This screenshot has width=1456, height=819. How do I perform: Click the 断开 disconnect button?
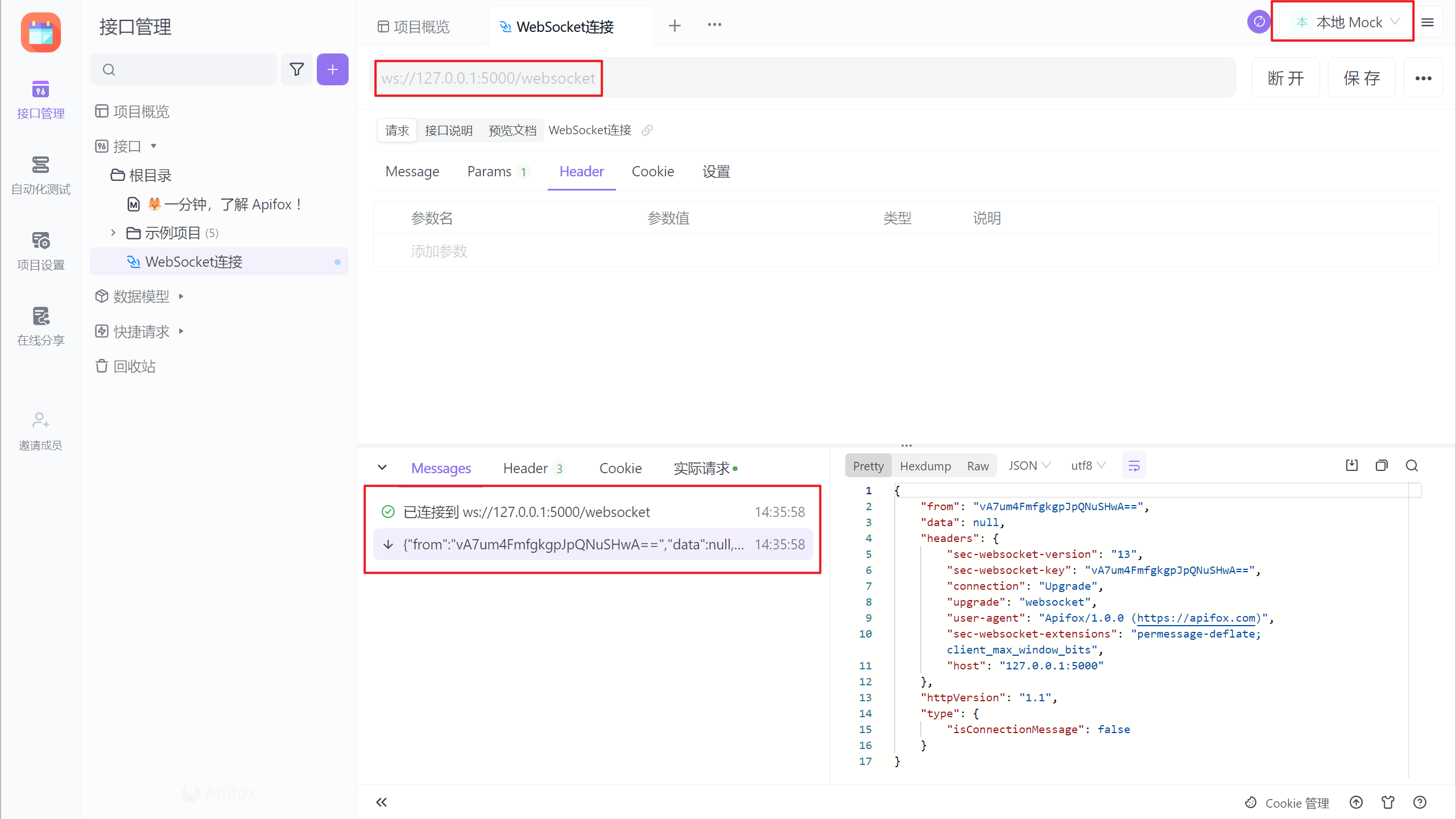click(1285, 78)
